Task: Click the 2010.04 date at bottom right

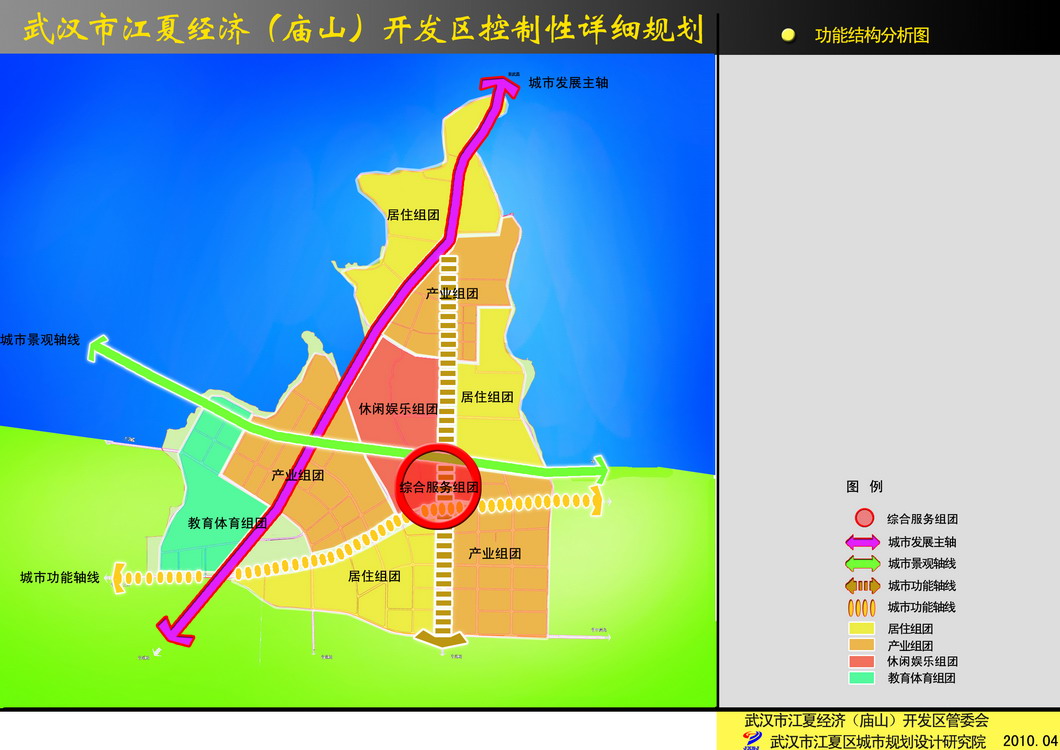Action: (1027, 738)
